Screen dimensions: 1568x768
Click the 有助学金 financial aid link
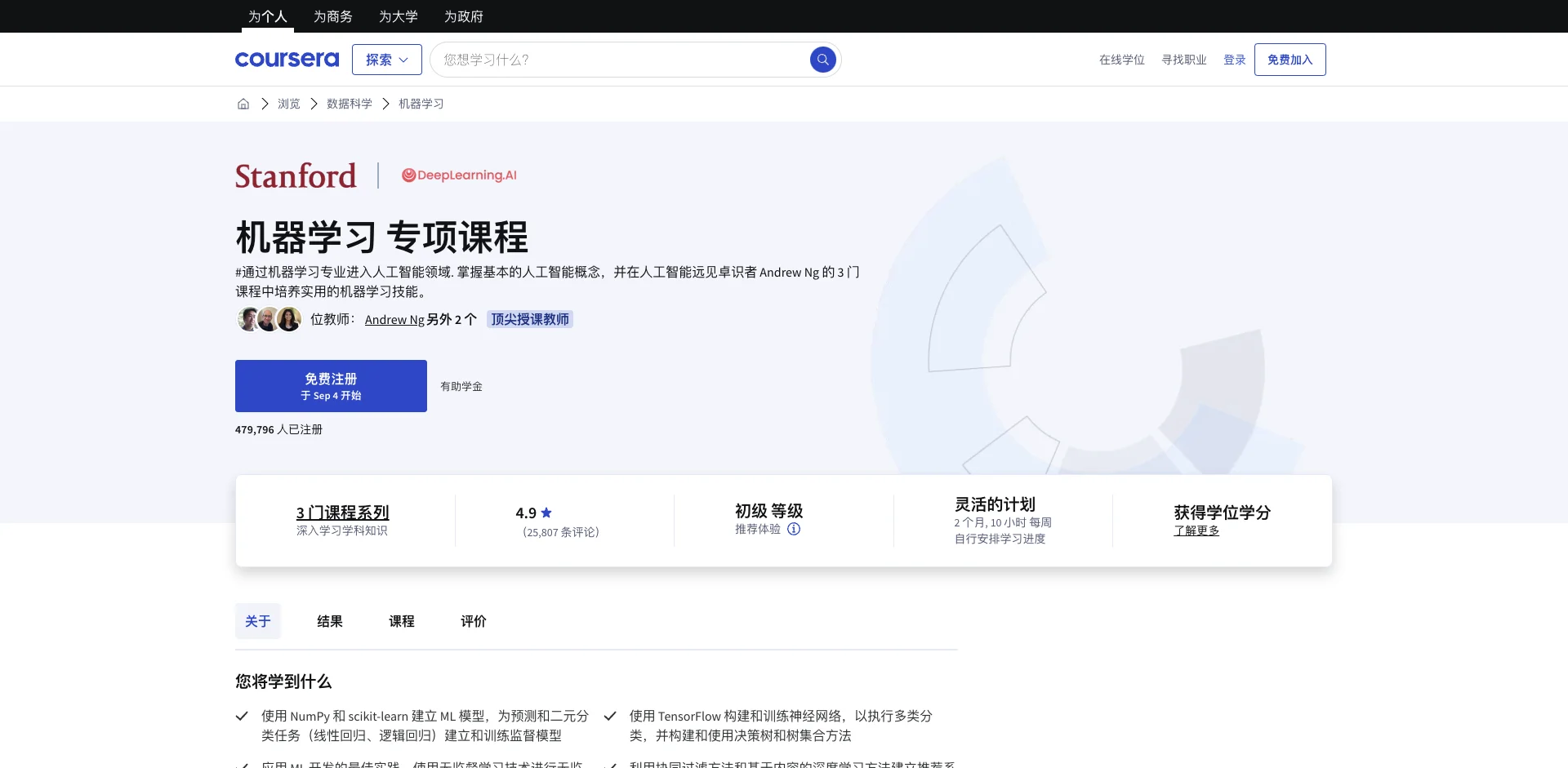(461, 386)
